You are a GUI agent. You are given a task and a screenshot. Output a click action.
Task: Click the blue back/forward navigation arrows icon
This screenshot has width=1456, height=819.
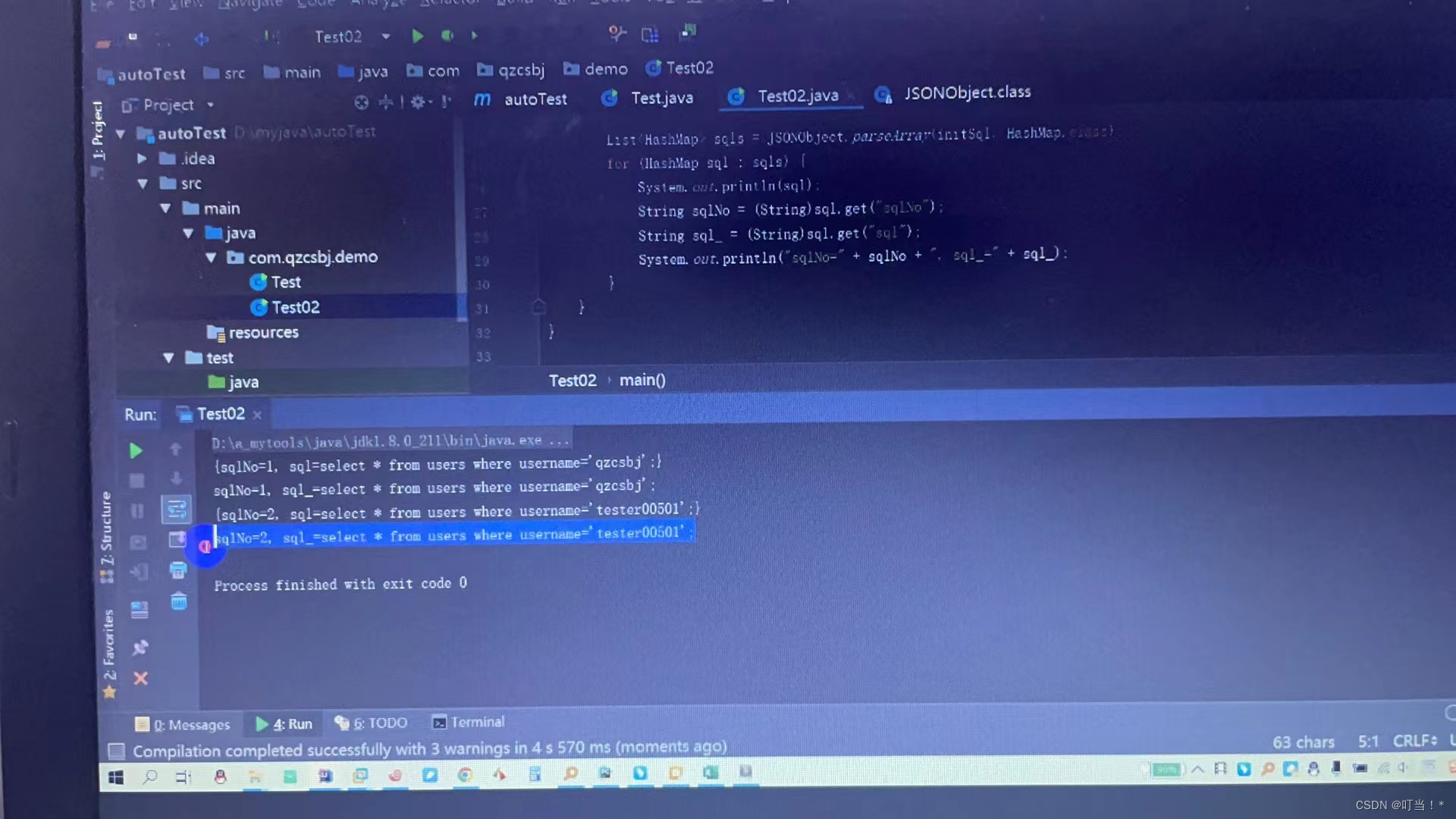coord(201,39)
